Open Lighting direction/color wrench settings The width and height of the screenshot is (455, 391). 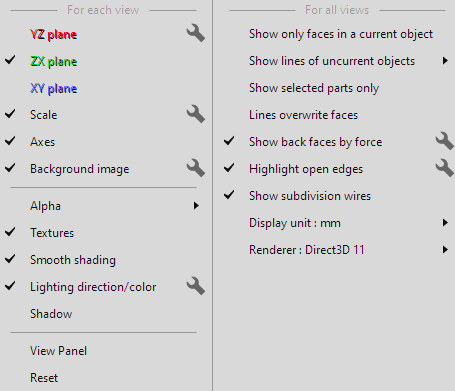point(196,286)
